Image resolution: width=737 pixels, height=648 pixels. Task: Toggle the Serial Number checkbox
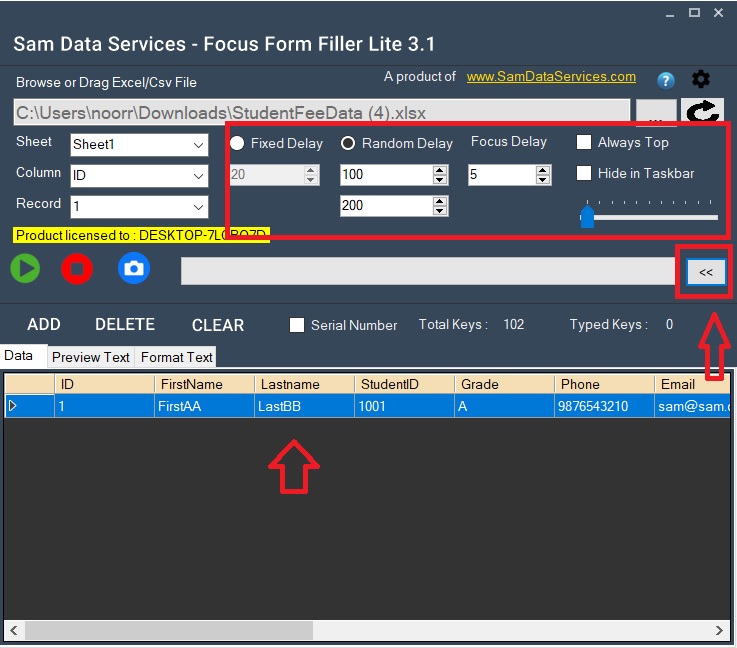pyautogui.click(x=297, y=325)
